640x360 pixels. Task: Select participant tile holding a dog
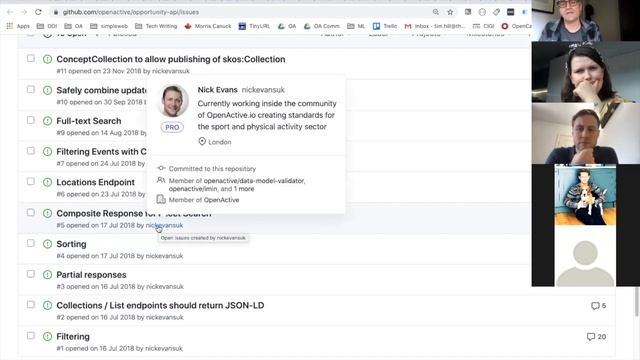(x=585, y=195)
